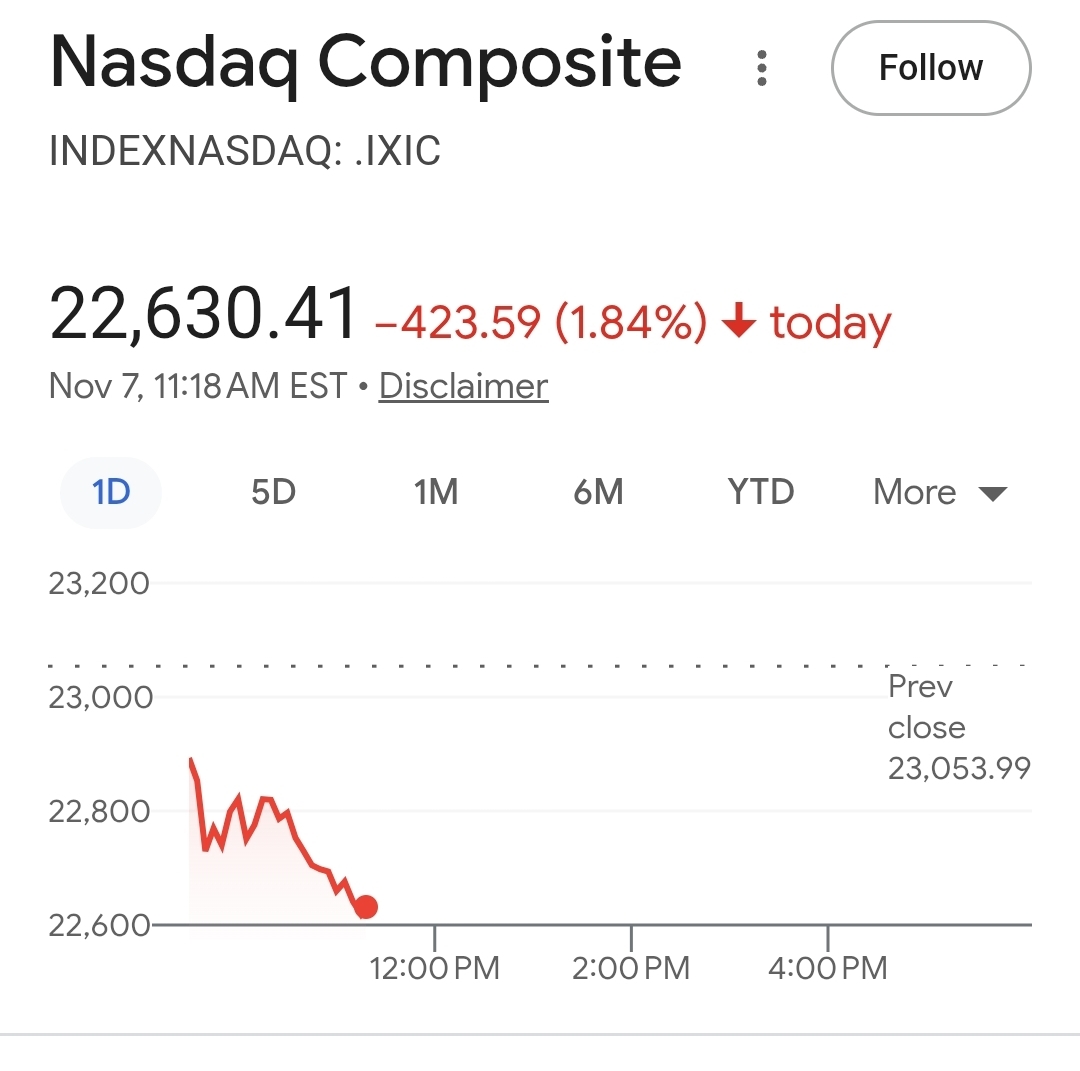Switch to the 6M chart view
Viewport: 1080px width, 1071px height.
click(x=598, y=492)
